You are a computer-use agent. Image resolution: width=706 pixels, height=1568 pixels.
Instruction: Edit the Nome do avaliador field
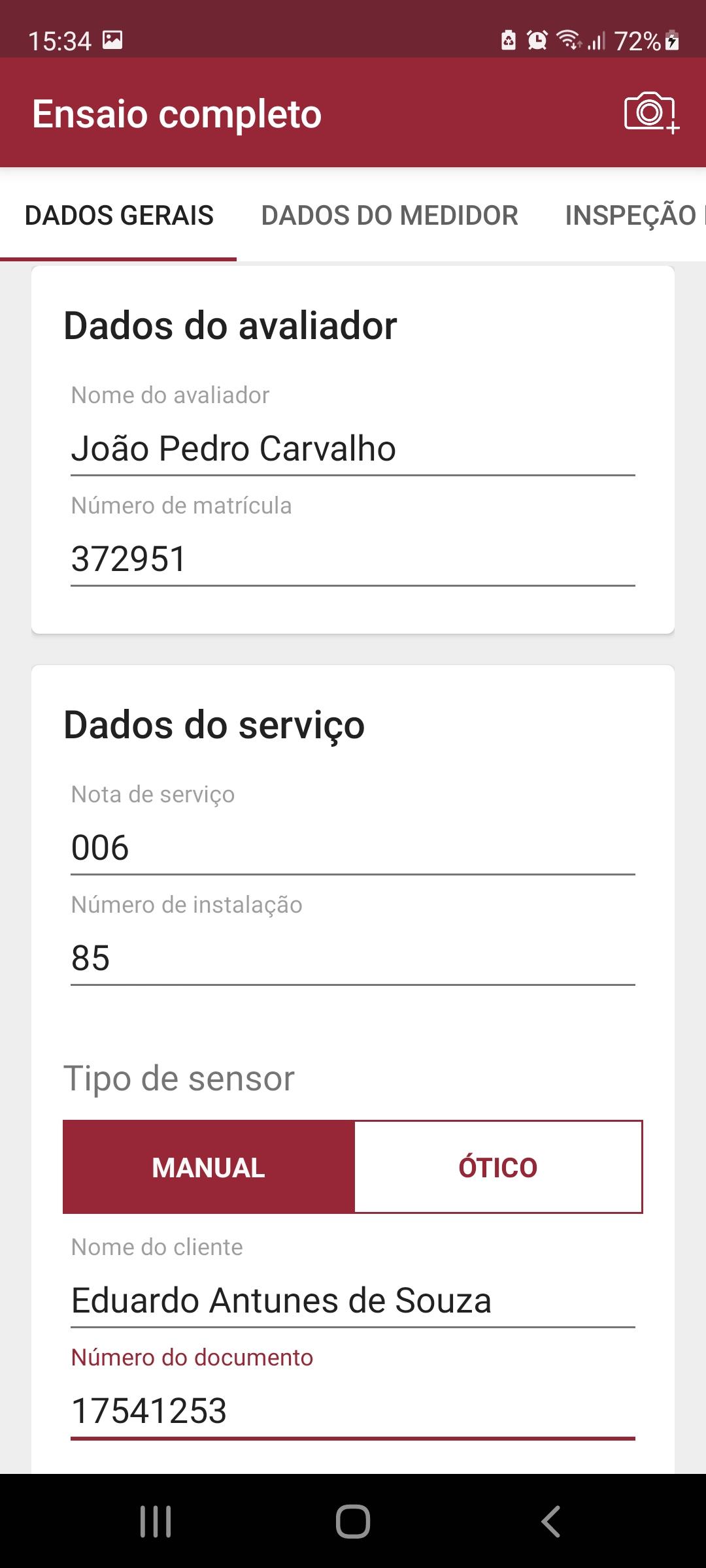pyautogui.click(x=353, y=448)
